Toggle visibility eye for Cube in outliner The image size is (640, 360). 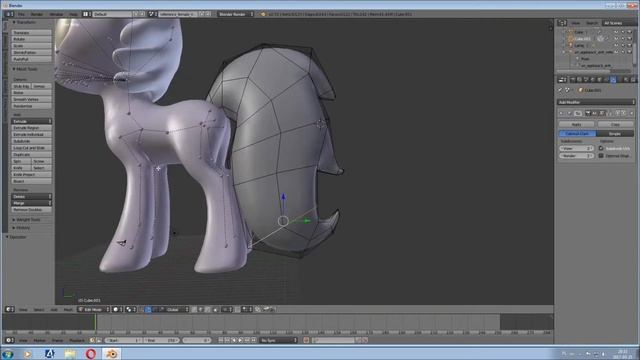tap(616, 32)
